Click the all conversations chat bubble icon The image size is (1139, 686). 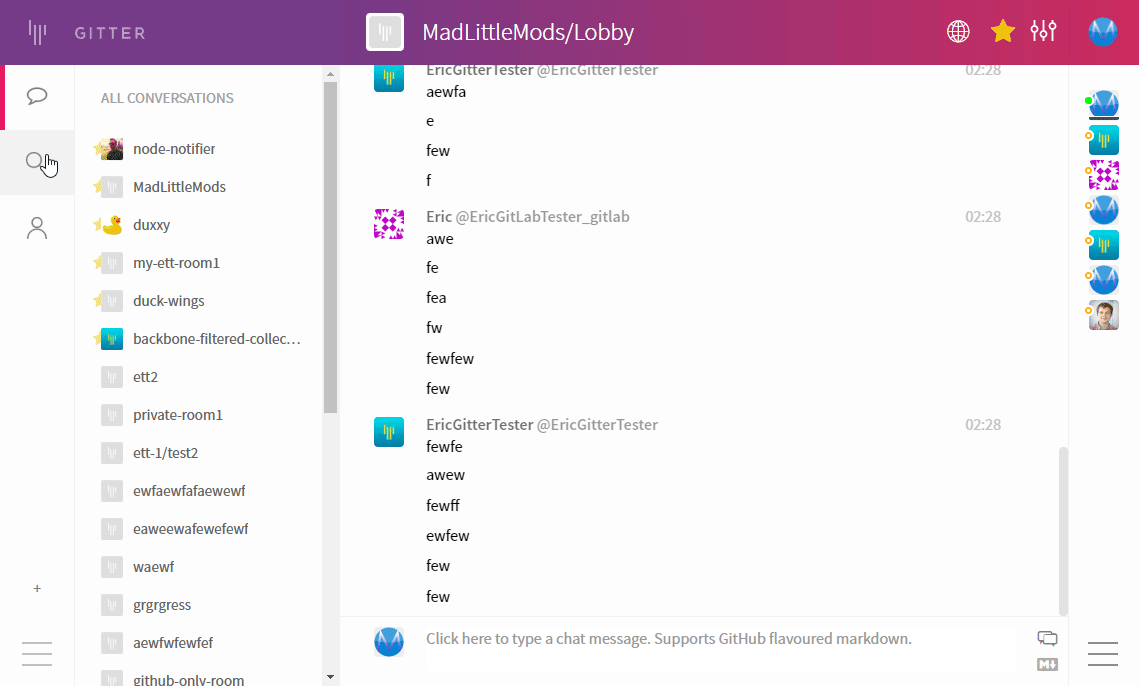click(x=37, y=96)
